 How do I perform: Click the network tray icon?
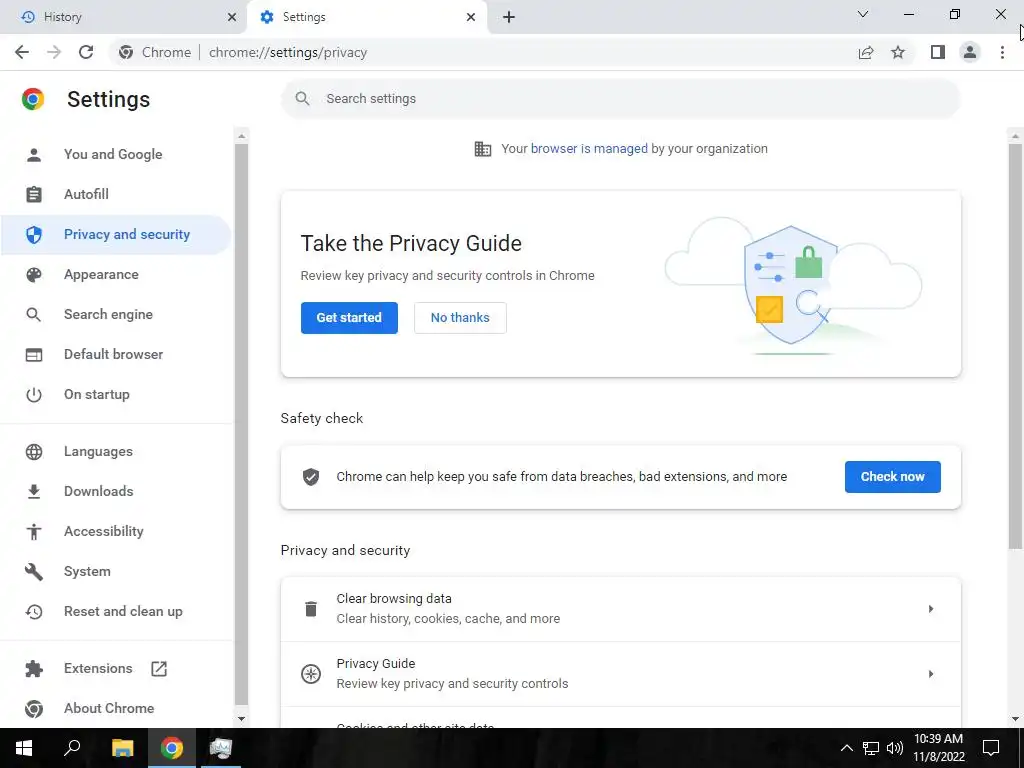click(871, 748)
